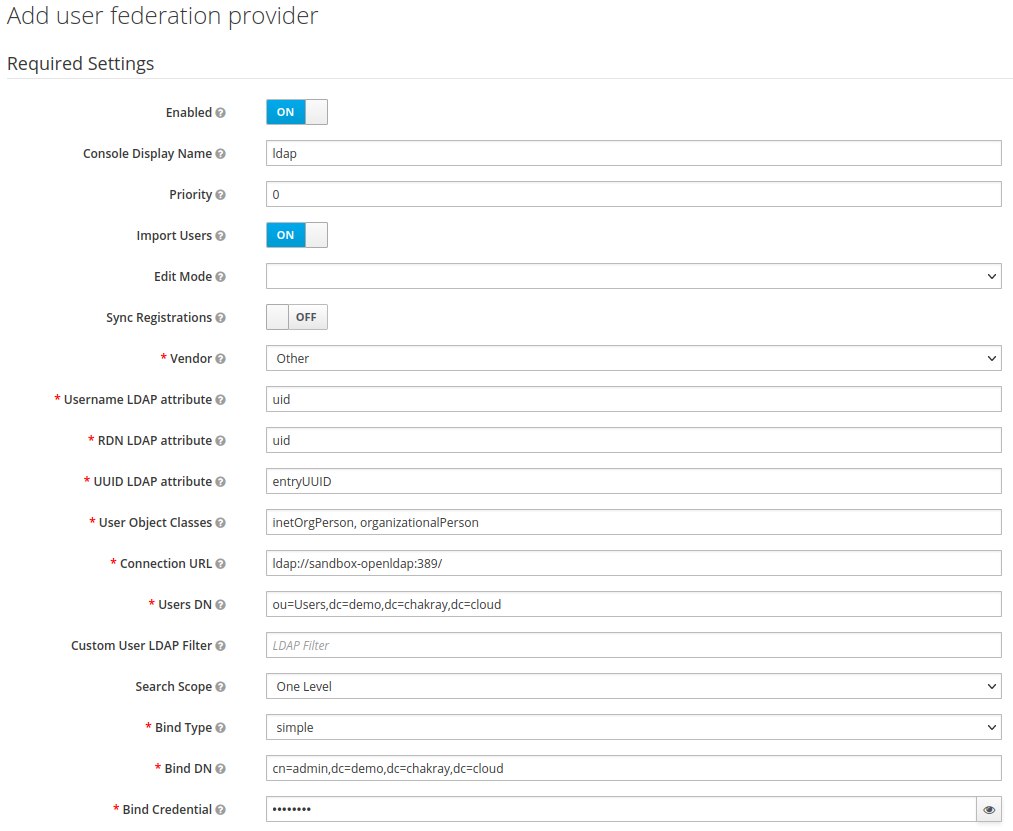Image resolution: width=1013 pixels, height=831 pixels.
Task: Expand the Vendor dropdown showing Other
Action: [x=633, y=358]
